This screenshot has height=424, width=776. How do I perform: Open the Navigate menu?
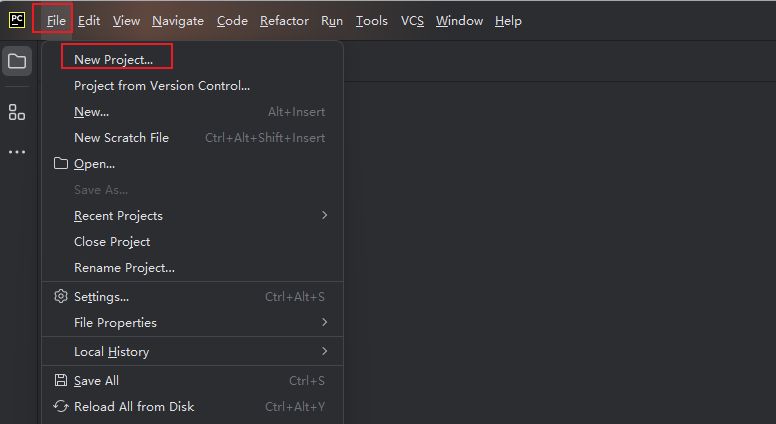point(178,20)
